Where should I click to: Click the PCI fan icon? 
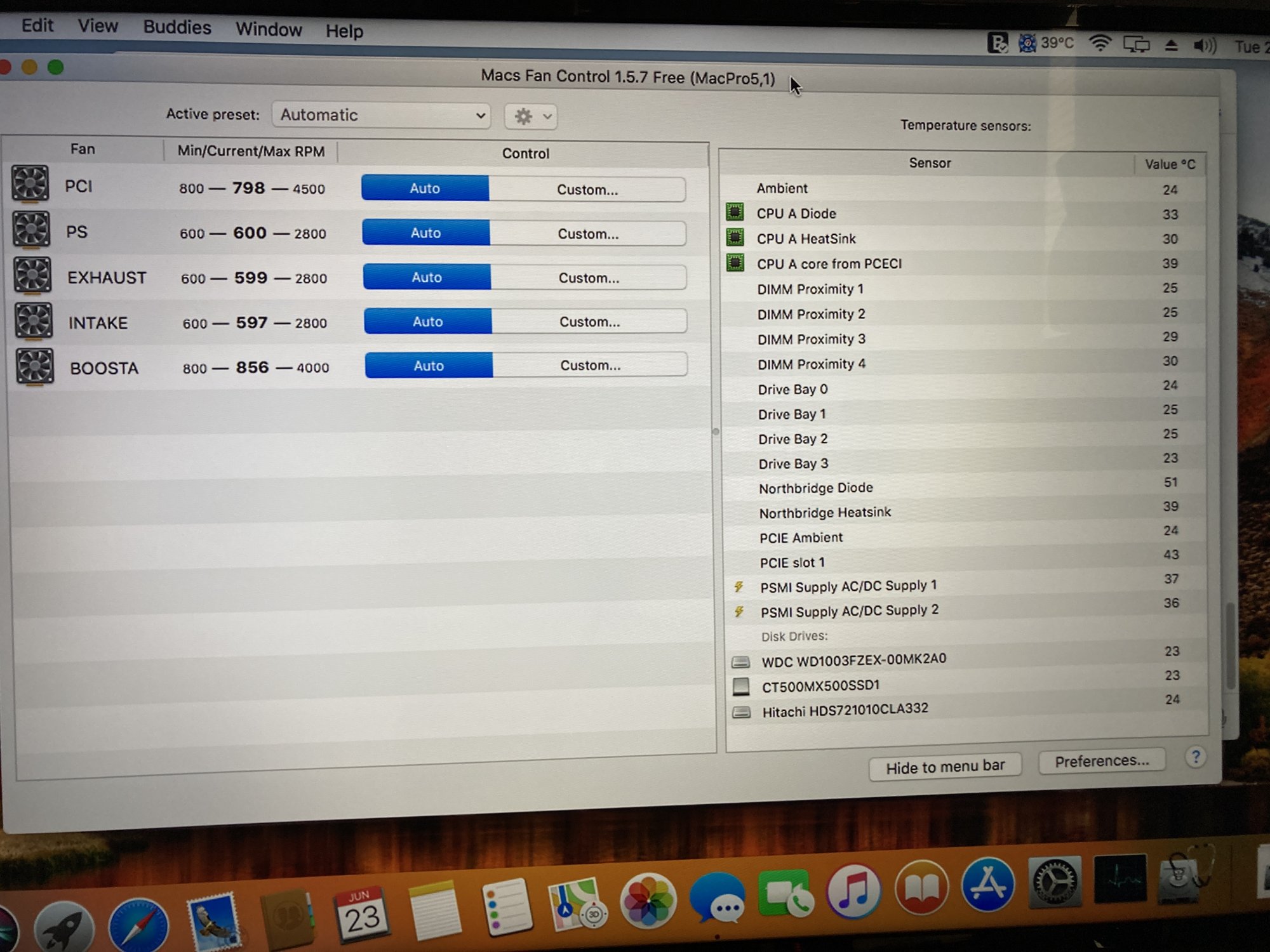(30, 184)
